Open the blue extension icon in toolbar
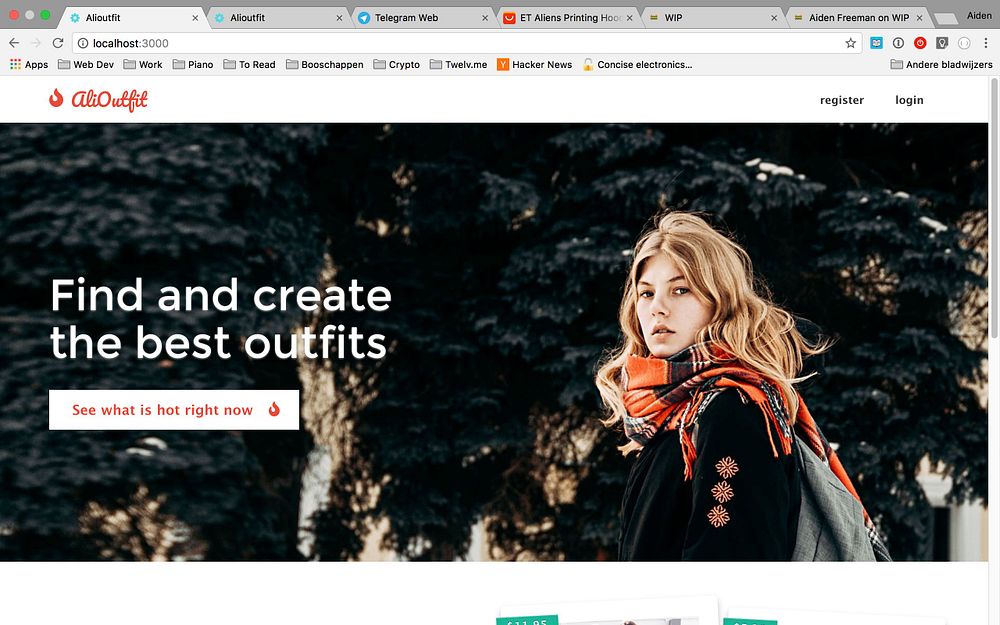 (876, 43)
